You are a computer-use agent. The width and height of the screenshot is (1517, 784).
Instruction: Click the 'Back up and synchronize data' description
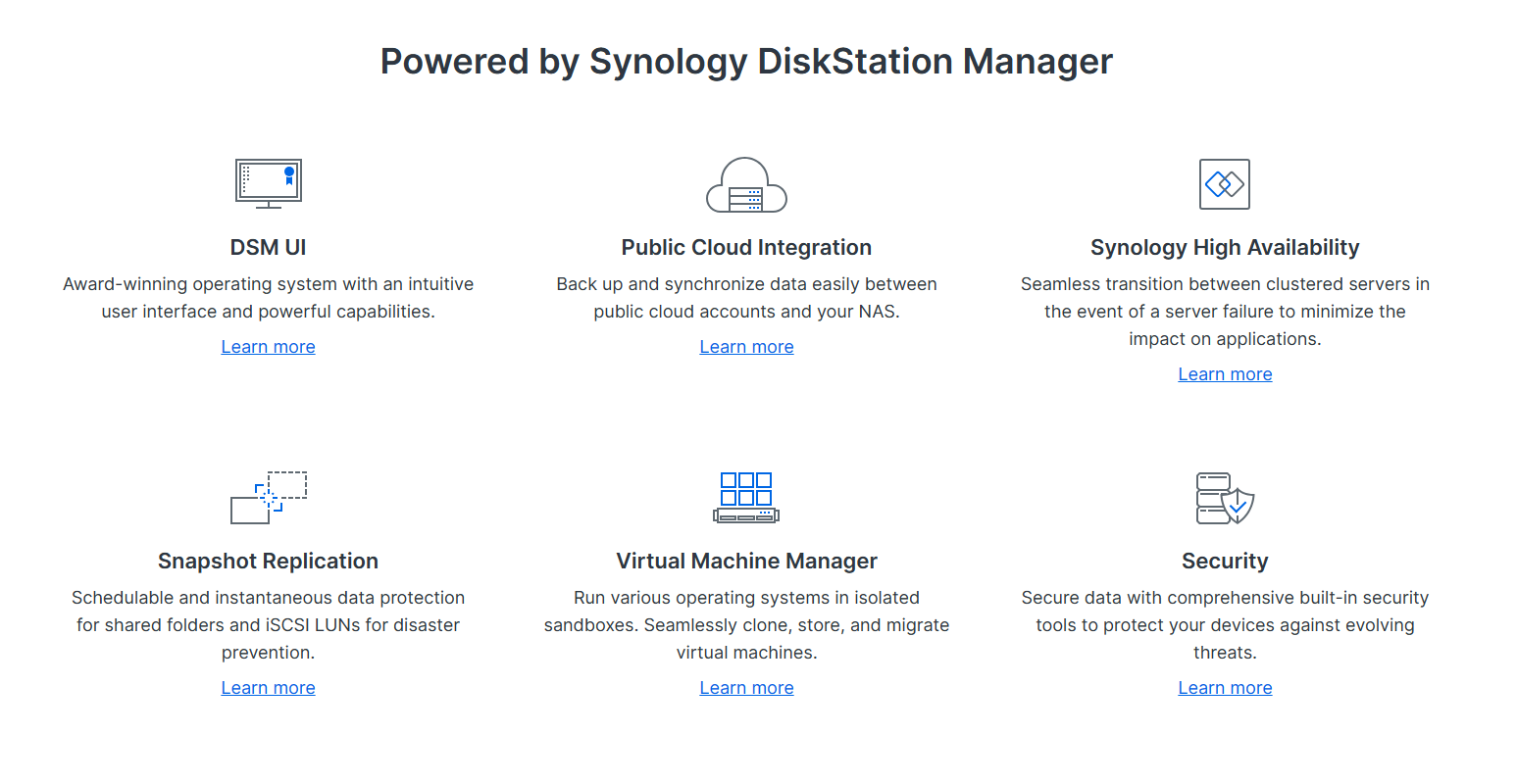[746, 298]
